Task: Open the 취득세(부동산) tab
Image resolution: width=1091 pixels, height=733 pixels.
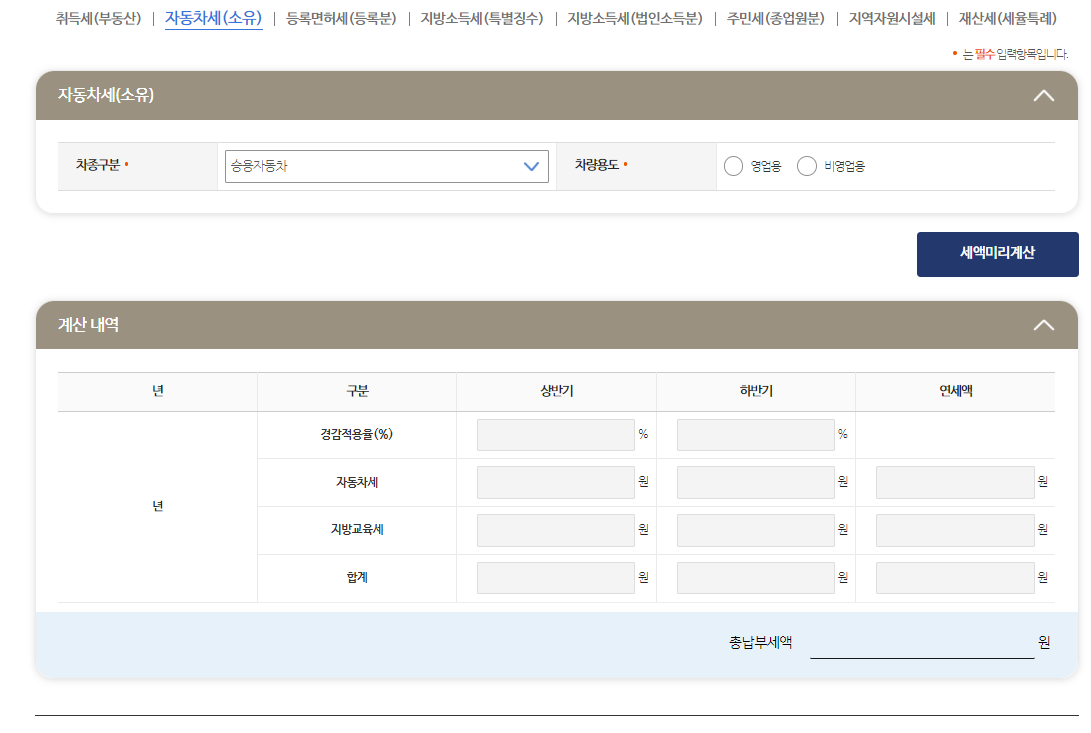Action: [x=98, y=19]
